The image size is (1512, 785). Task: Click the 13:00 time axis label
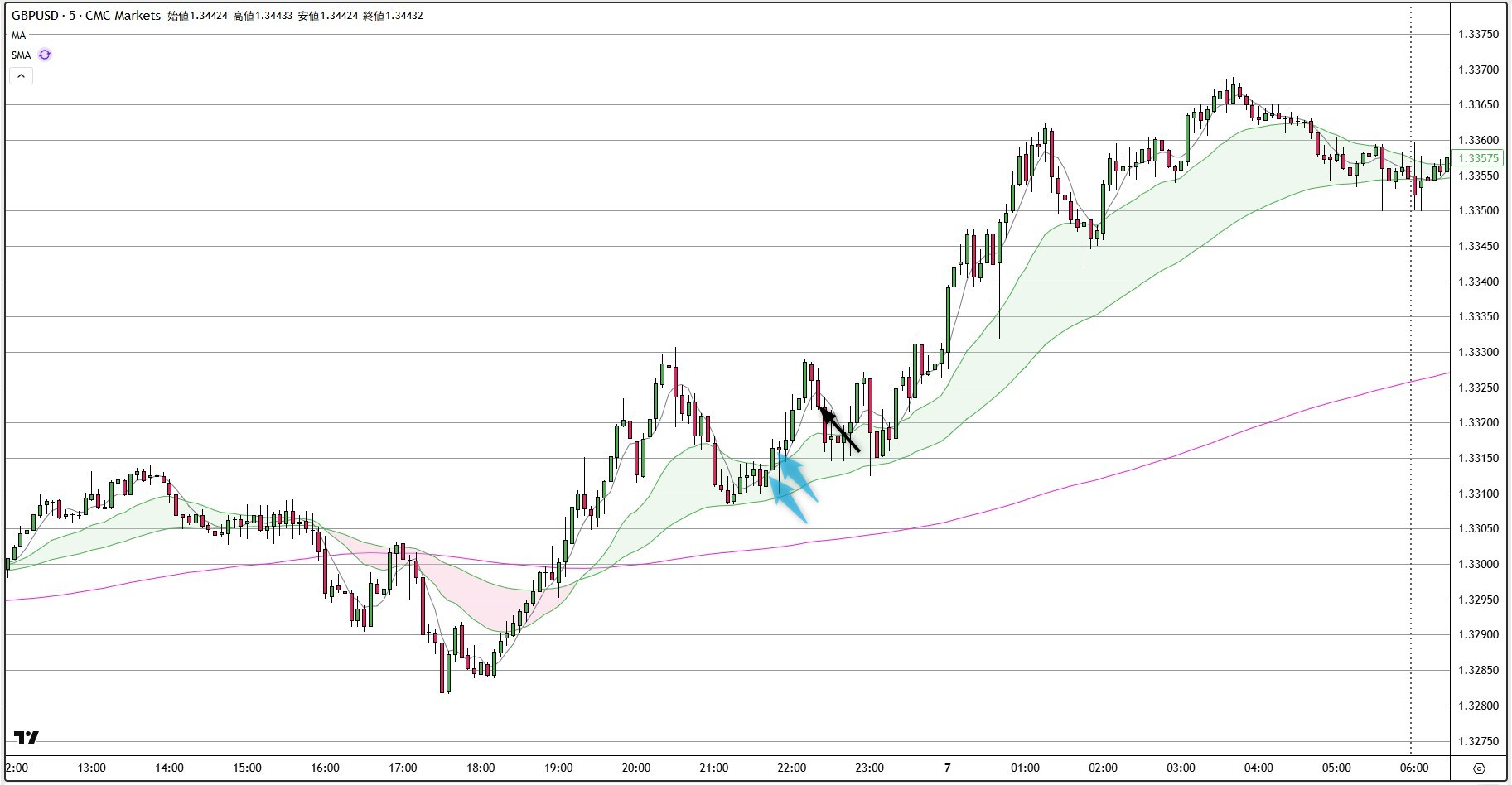(91, 768)
